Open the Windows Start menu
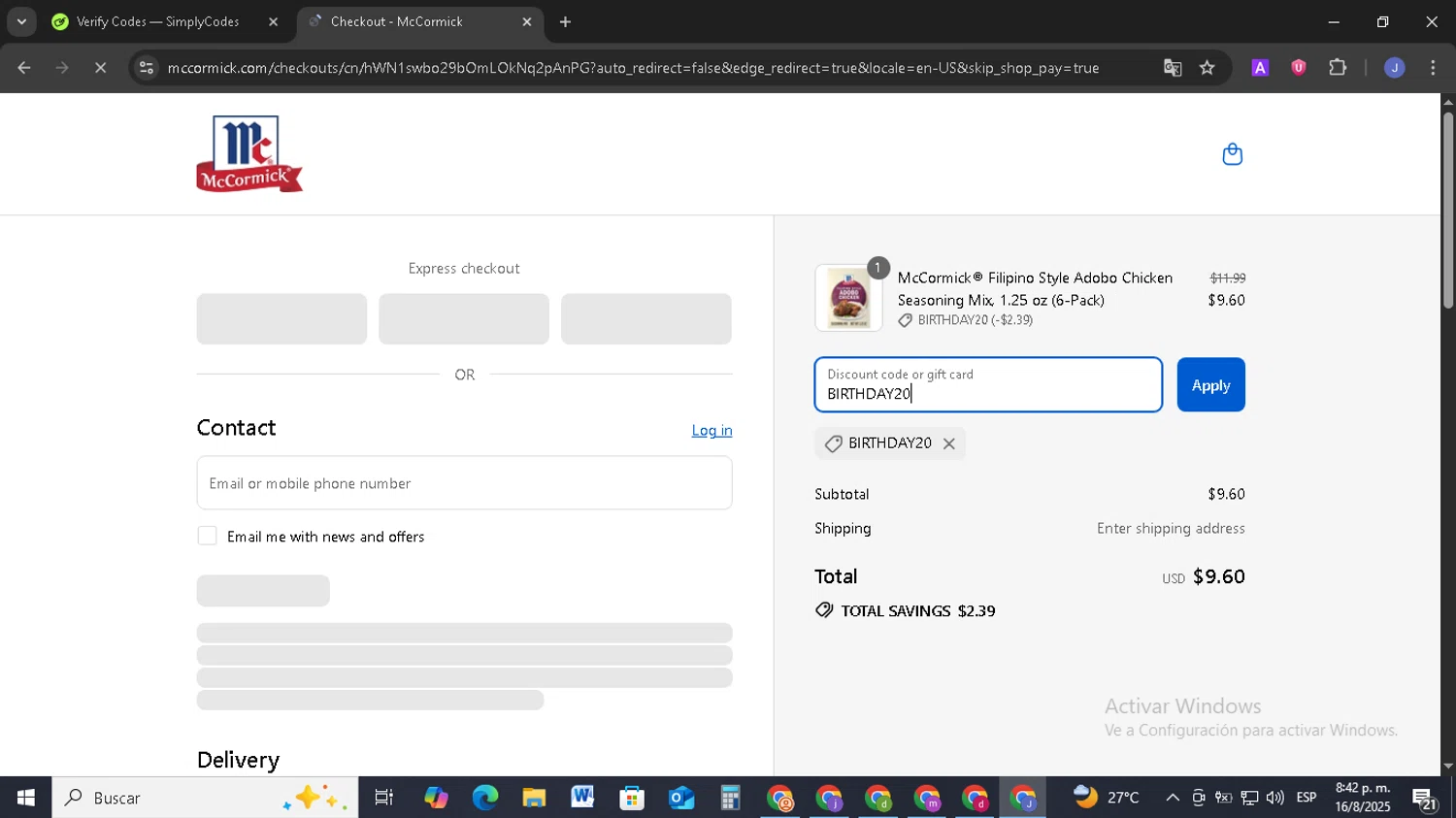The image size is (1456, 818). click(x=26, y=798)
